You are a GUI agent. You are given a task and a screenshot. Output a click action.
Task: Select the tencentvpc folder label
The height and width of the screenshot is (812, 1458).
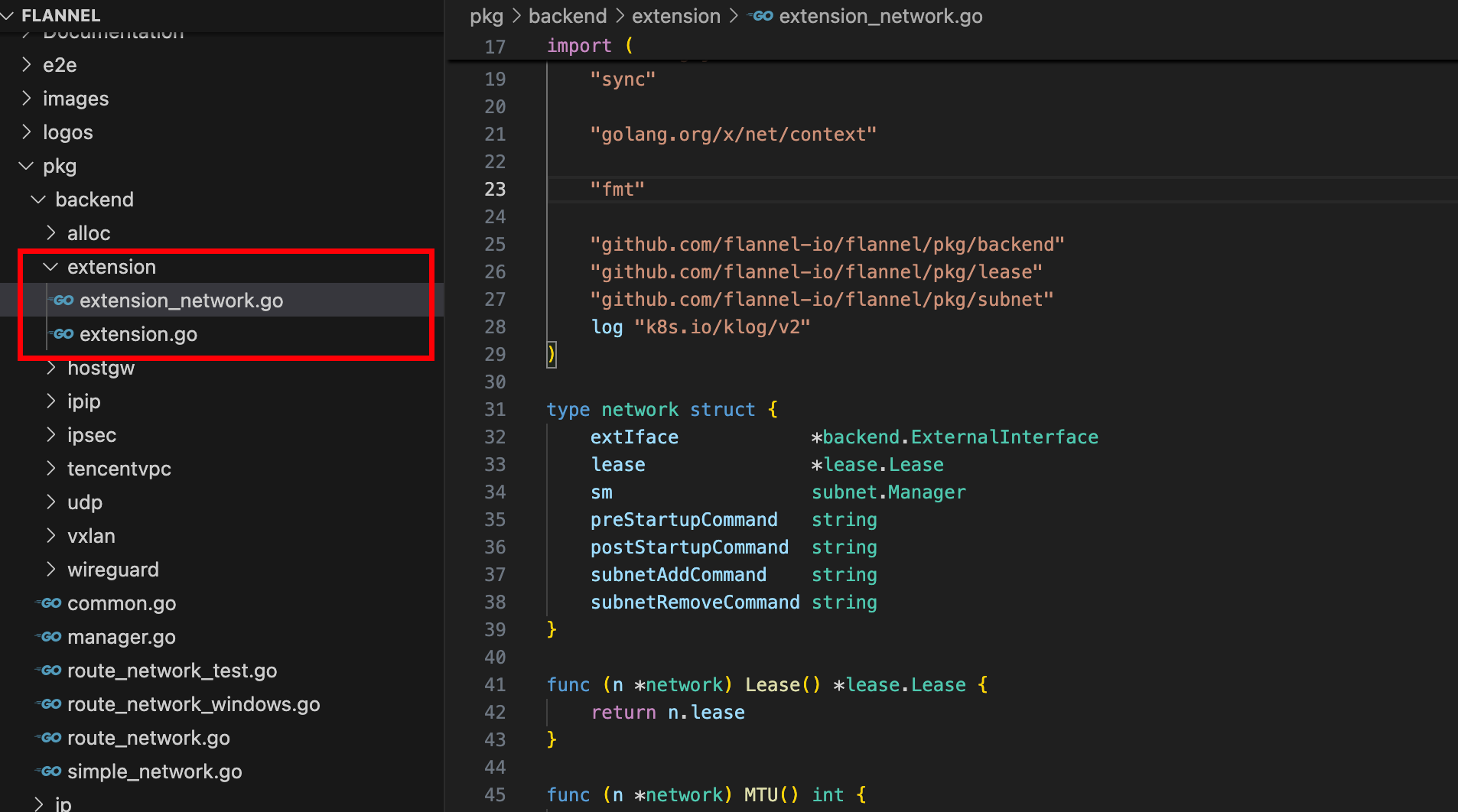click(x=119, y=469)
